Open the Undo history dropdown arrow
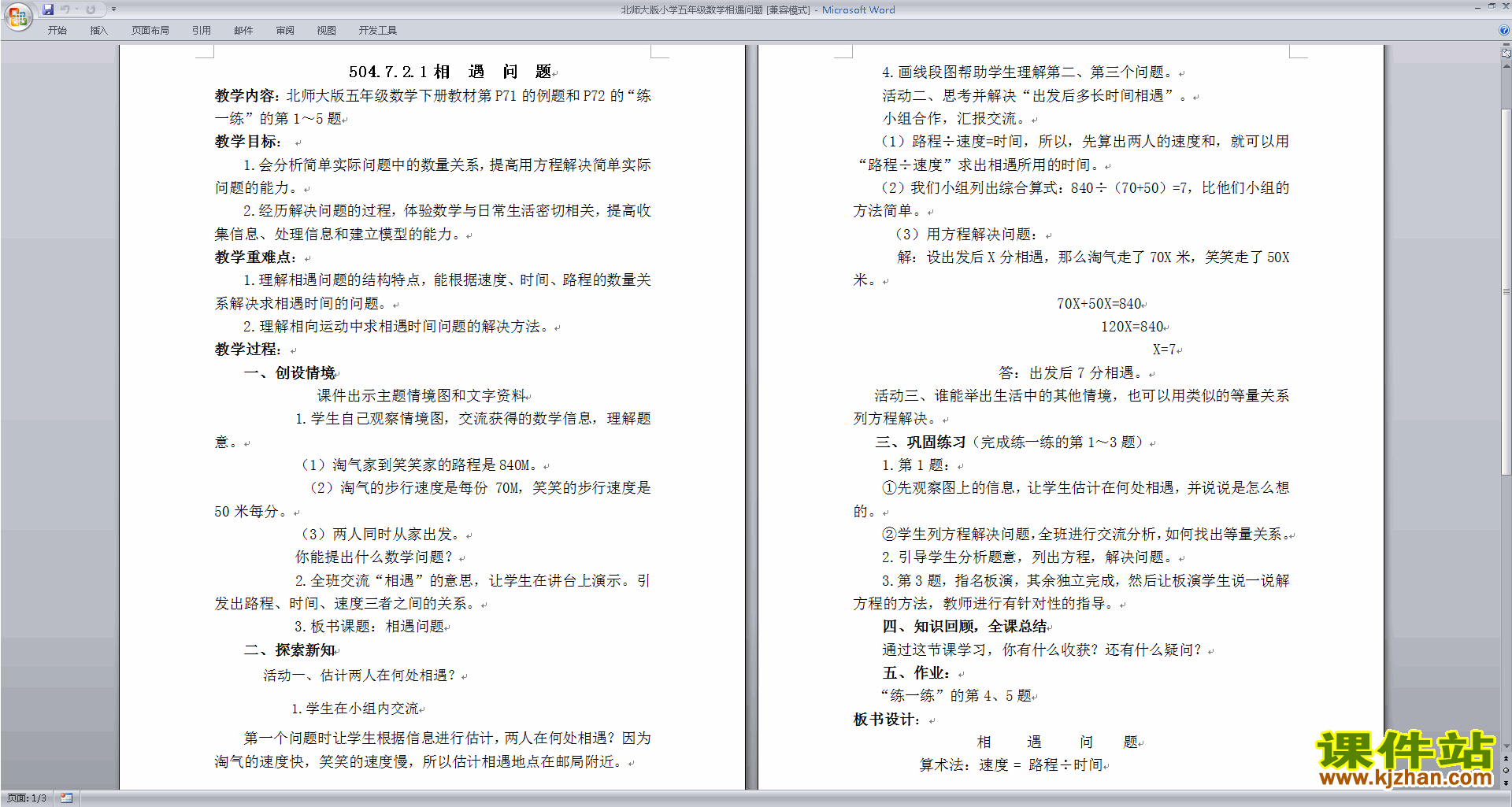The width and height of the screenshot is (1512, 807). pos(77,9)
